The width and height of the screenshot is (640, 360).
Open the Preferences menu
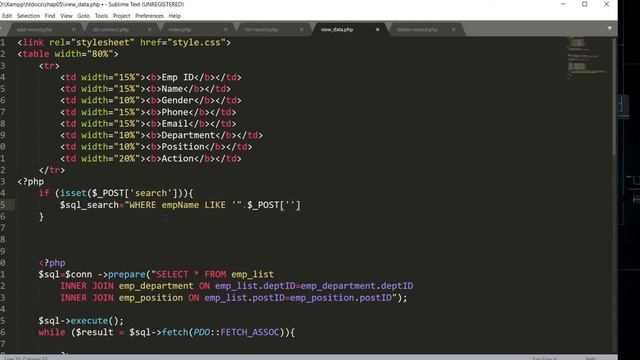tap(149, 16)
